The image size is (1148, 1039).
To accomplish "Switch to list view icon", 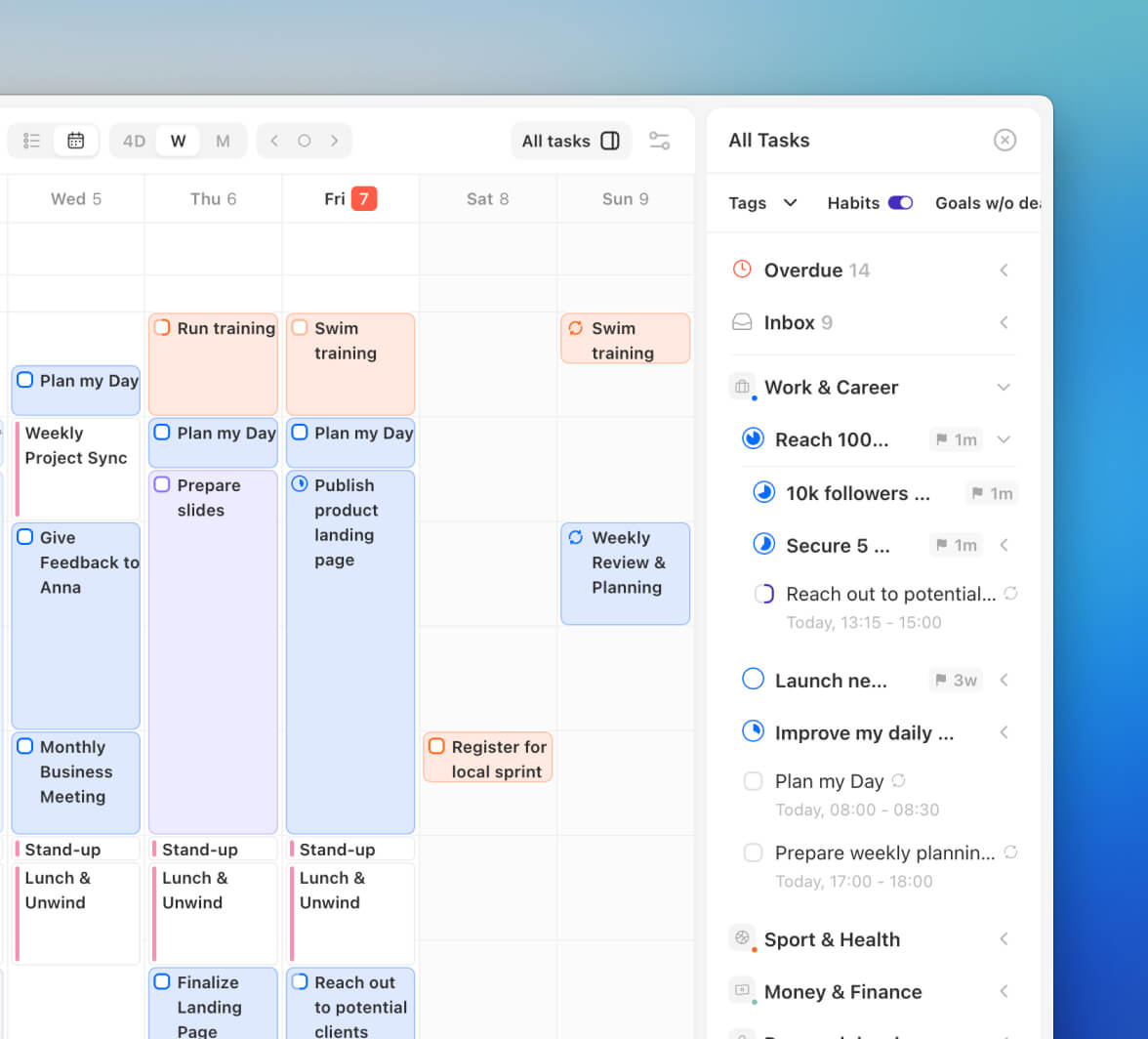I will (31, 141).
